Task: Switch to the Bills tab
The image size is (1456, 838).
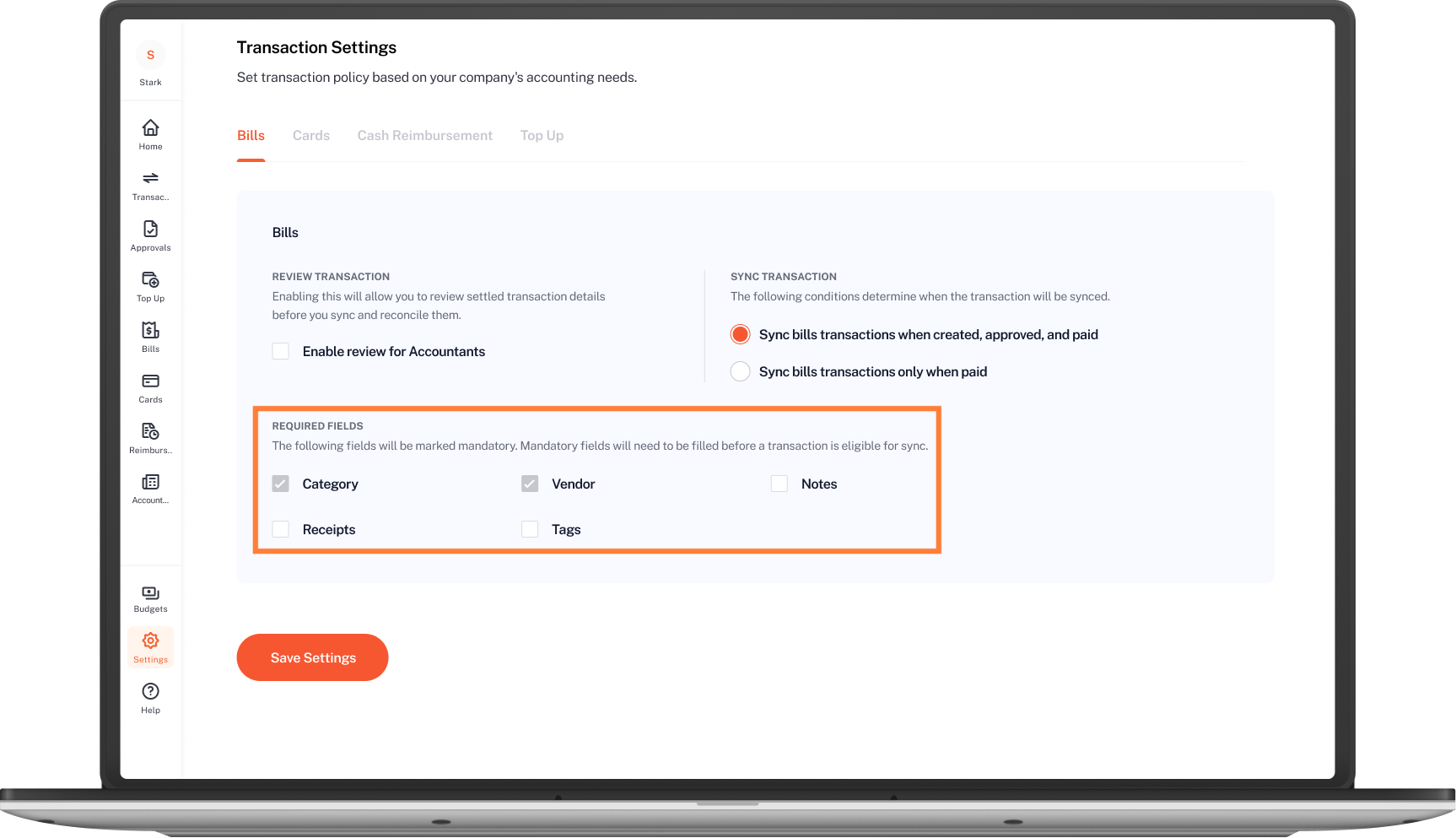Action: [251, 136]
